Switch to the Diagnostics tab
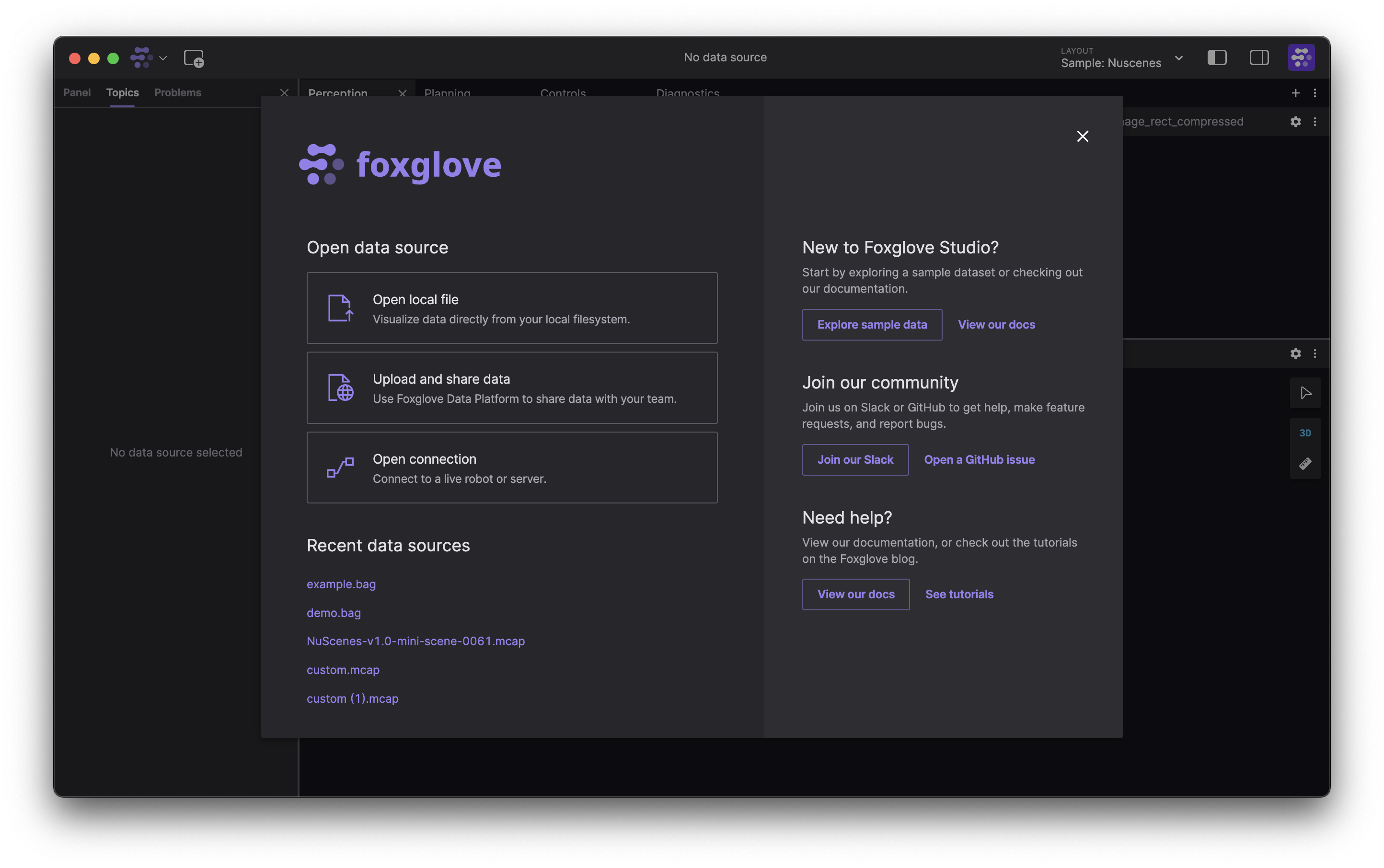Viewport: 1384px width, 868px height. (x=687, y=92)
